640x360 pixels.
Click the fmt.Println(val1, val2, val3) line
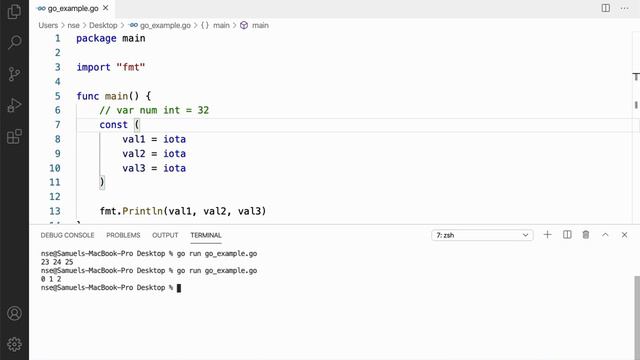pyautogui.click(x=183, y=211)
